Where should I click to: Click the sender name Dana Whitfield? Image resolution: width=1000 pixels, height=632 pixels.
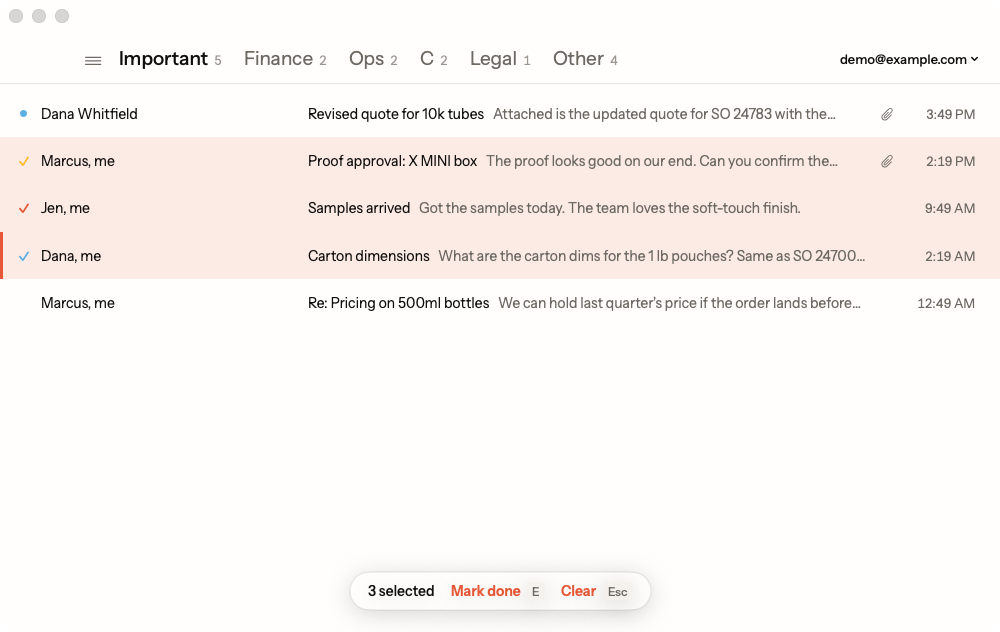click(89, 114)
